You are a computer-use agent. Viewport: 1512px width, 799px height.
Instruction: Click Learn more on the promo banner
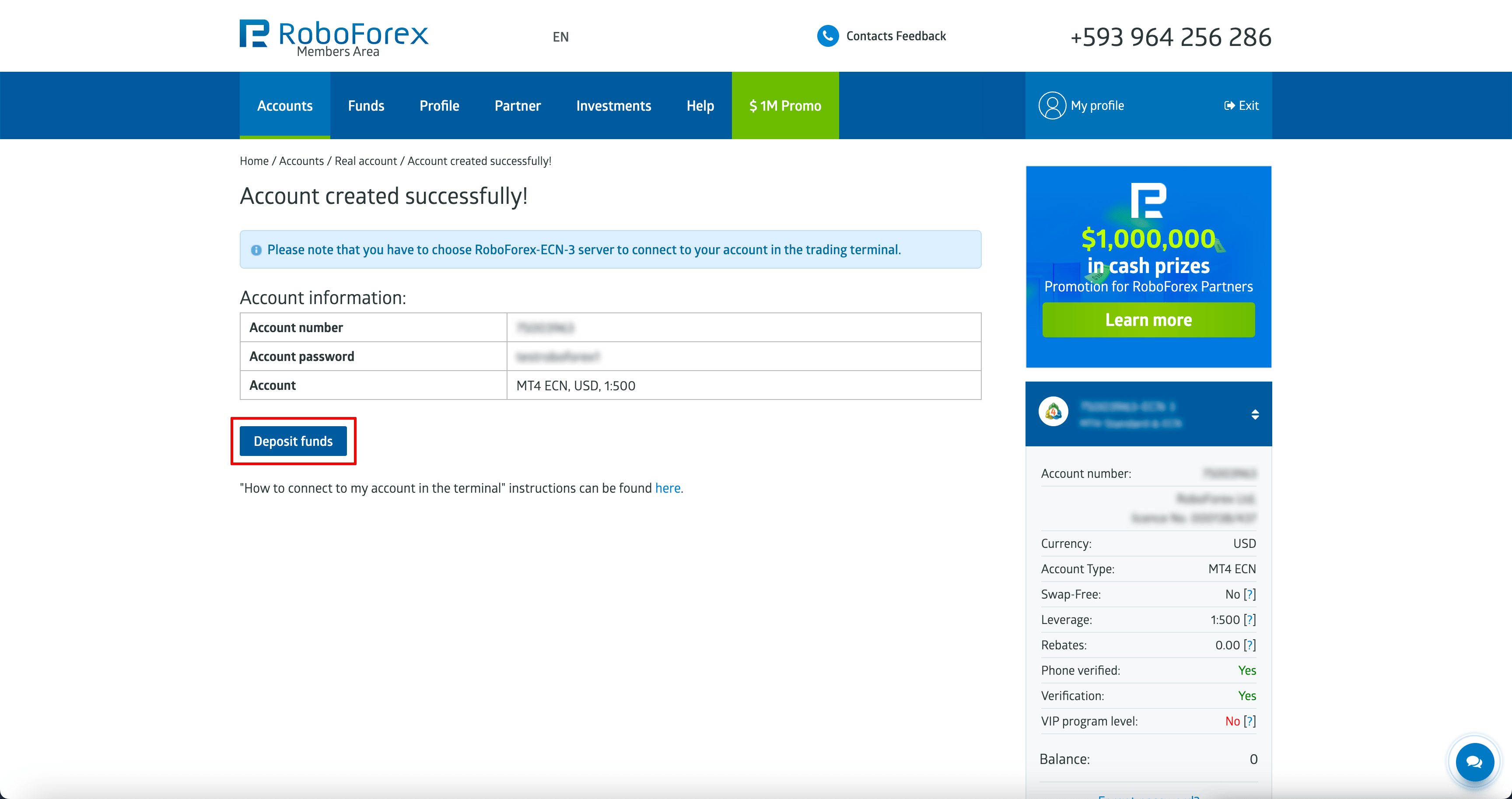[1148, 320]
